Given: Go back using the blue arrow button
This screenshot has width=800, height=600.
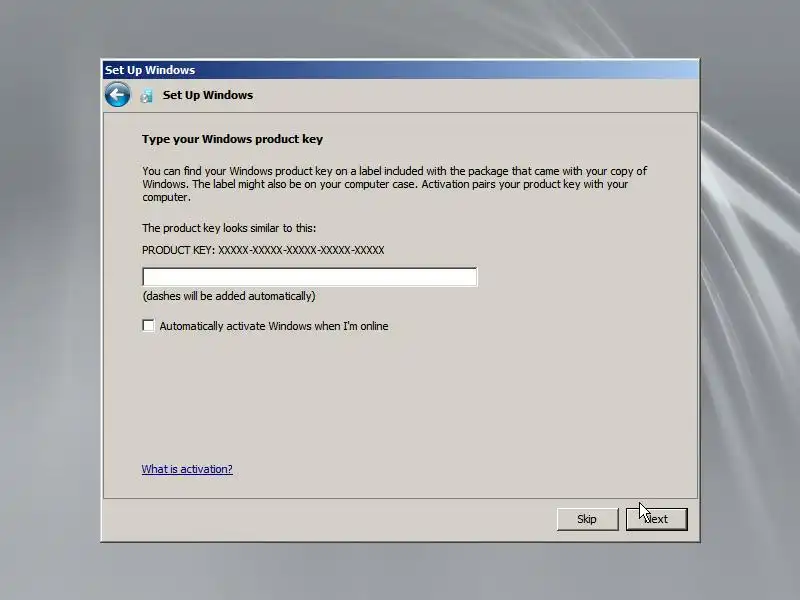Looking at the screenshot, I should pyautogui.click(x=117, y=94).
